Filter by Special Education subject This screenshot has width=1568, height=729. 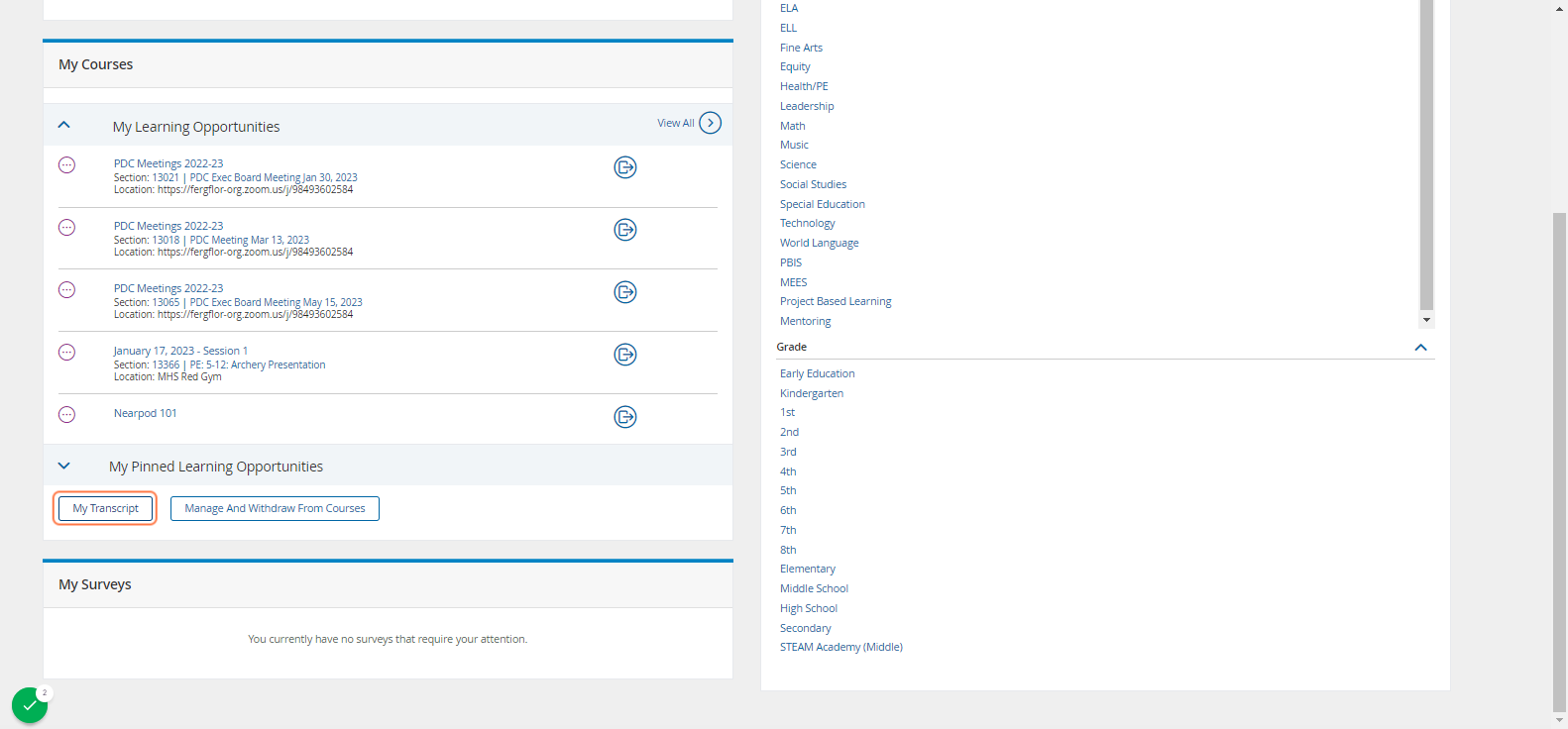tap(823, 204)
